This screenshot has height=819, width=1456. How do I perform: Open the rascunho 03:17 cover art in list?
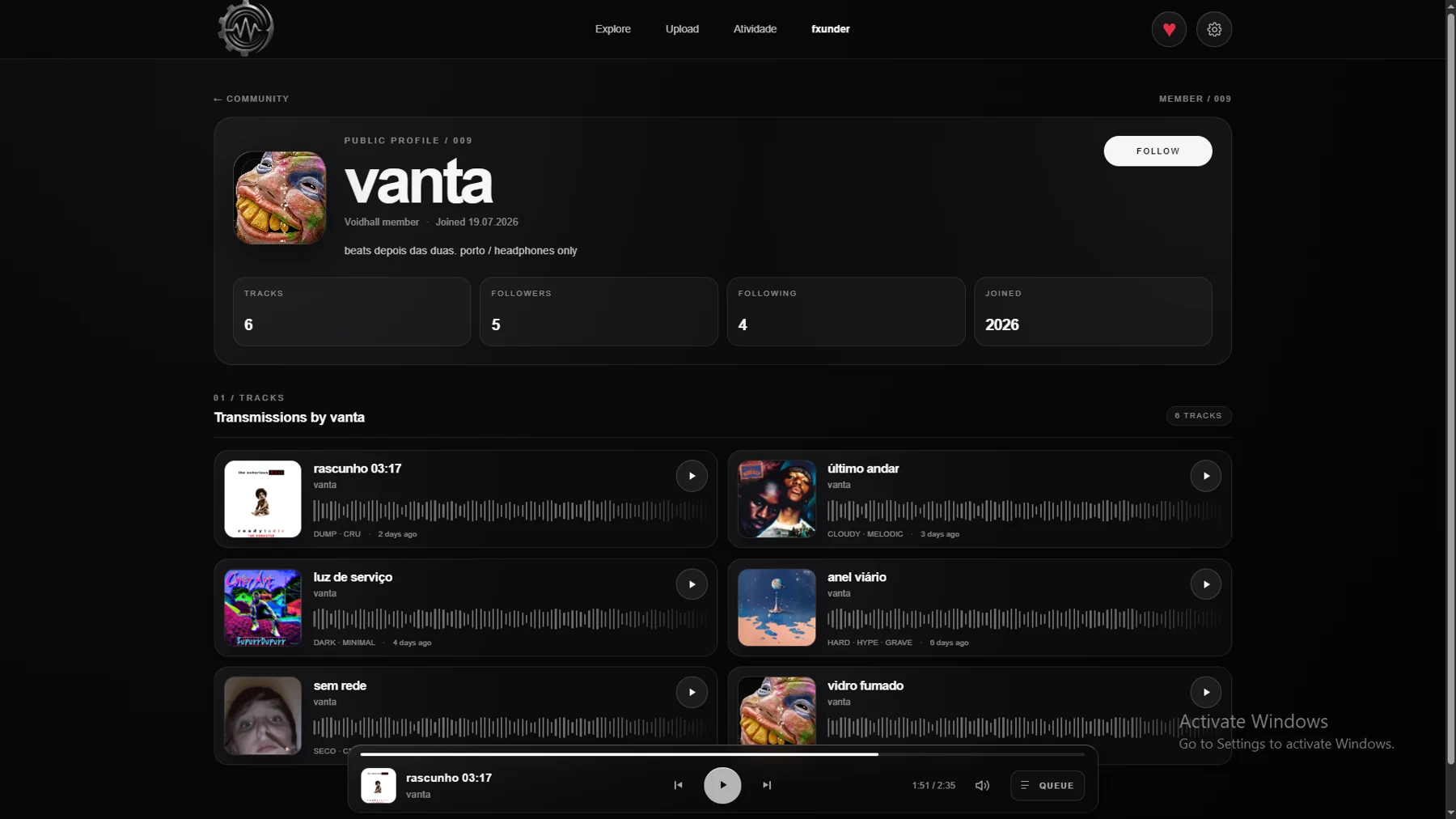click(x=263, y=499)
